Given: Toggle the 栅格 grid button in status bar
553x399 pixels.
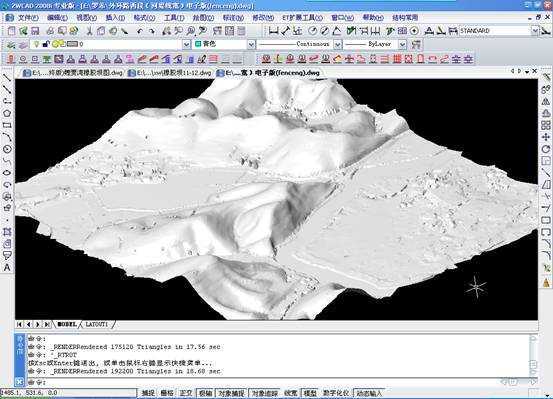Looking at the screenshot, I should tap(167, 393).
